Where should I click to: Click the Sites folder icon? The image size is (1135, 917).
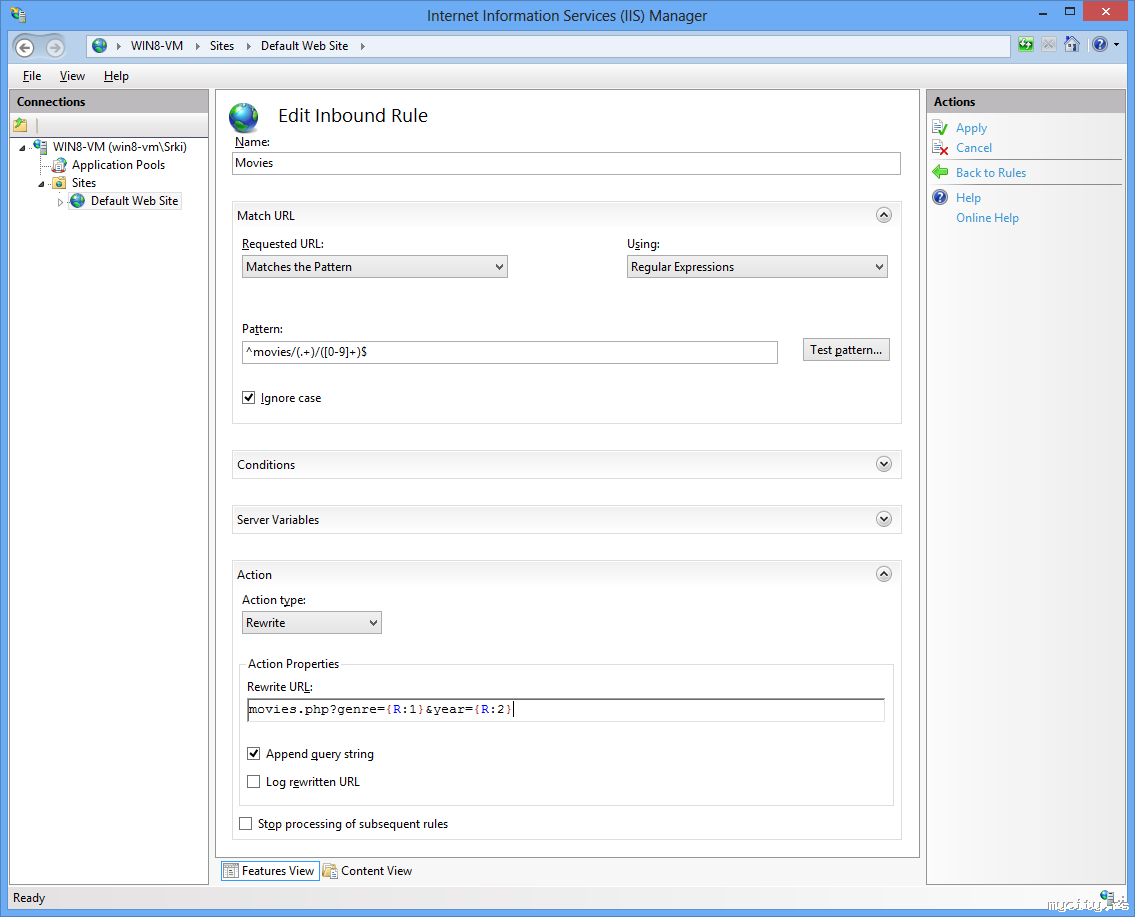[x=59, y=183]
